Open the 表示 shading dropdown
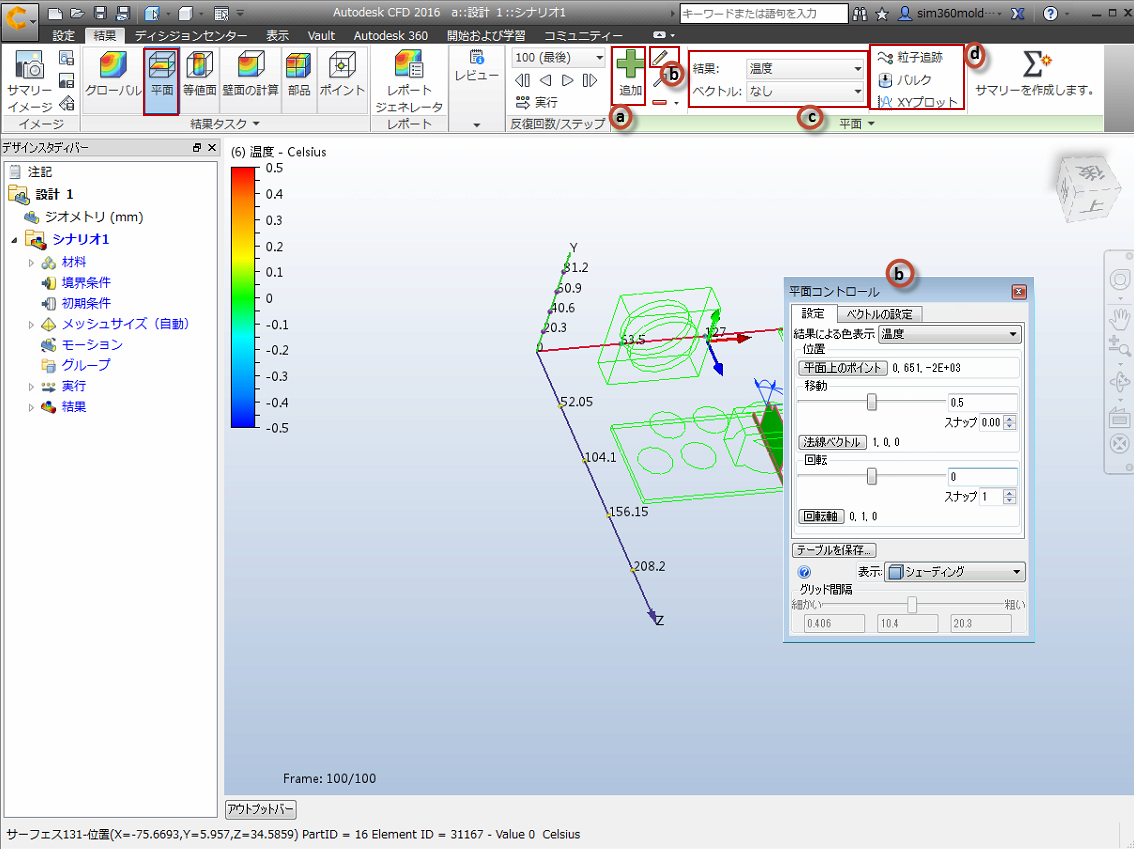Image resolution: width=1135 pixels, height=849 pixels. point(955,572)
